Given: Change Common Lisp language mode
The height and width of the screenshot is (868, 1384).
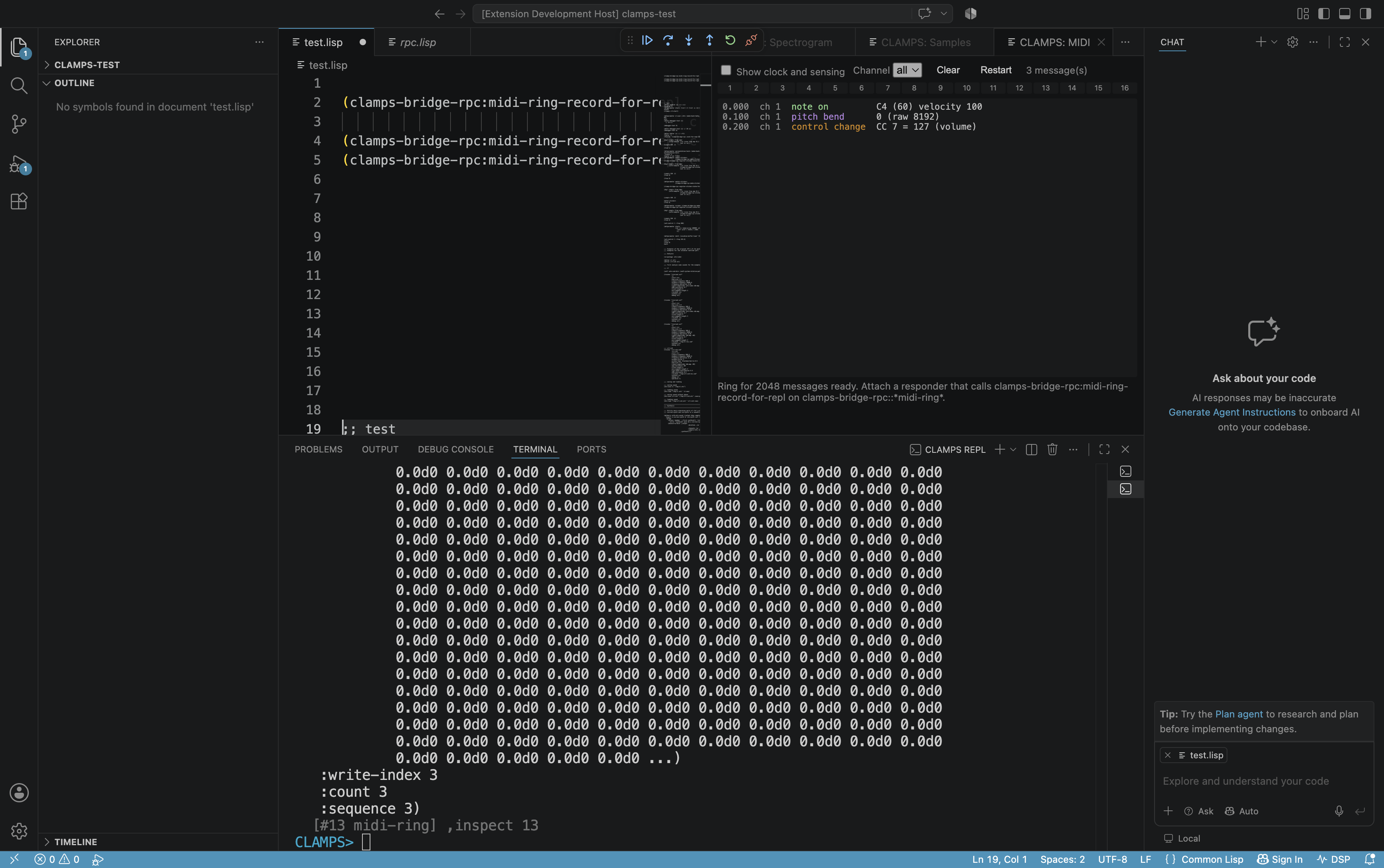Looking at the screenshot, I should 1212,859.
